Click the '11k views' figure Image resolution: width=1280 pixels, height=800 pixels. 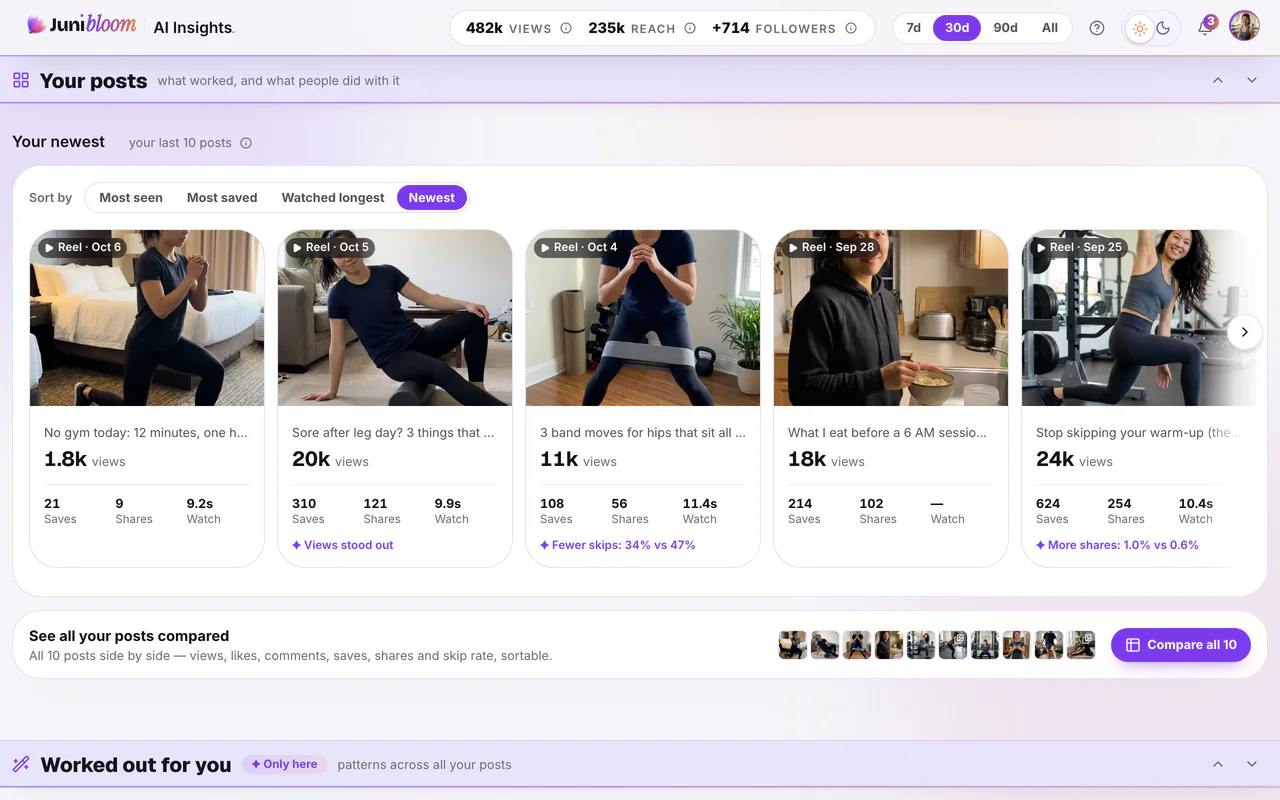coord(578,460)
